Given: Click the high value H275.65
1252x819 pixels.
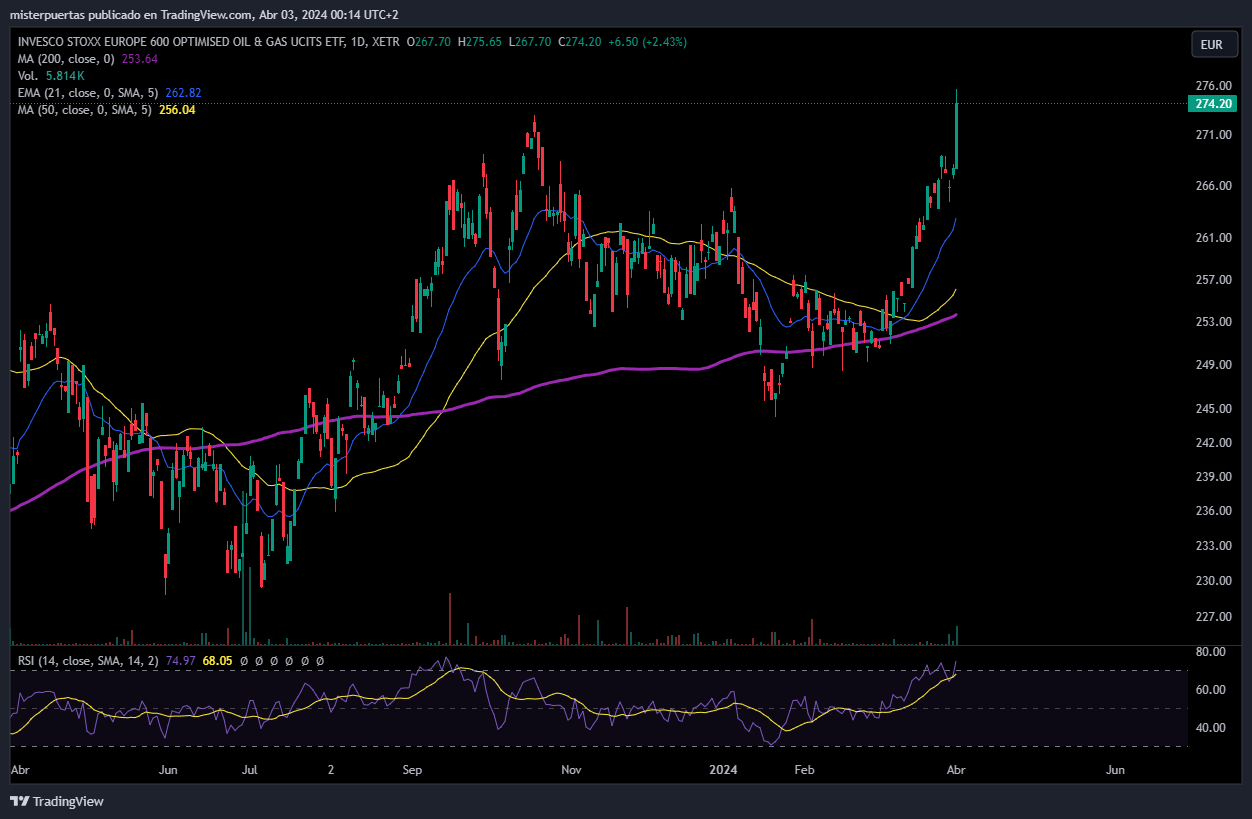Looking at the screenshot, I should point(480,42).
